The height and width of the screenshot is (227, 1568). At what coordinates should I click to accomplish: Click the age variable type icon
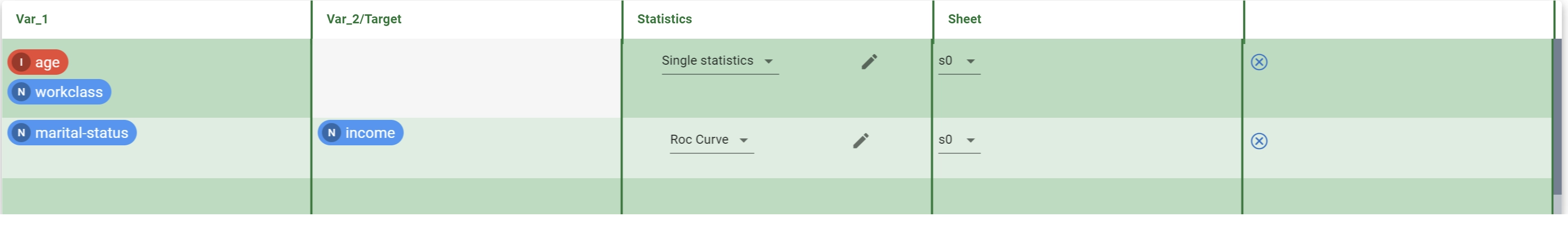[x=21, y=62]
